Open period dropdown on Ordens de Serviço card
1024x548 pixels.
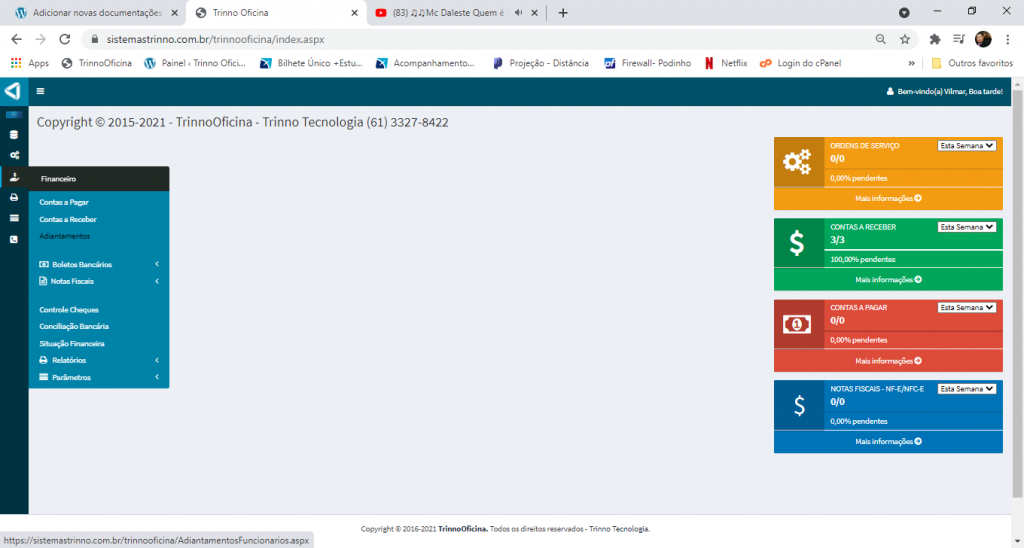967,146
